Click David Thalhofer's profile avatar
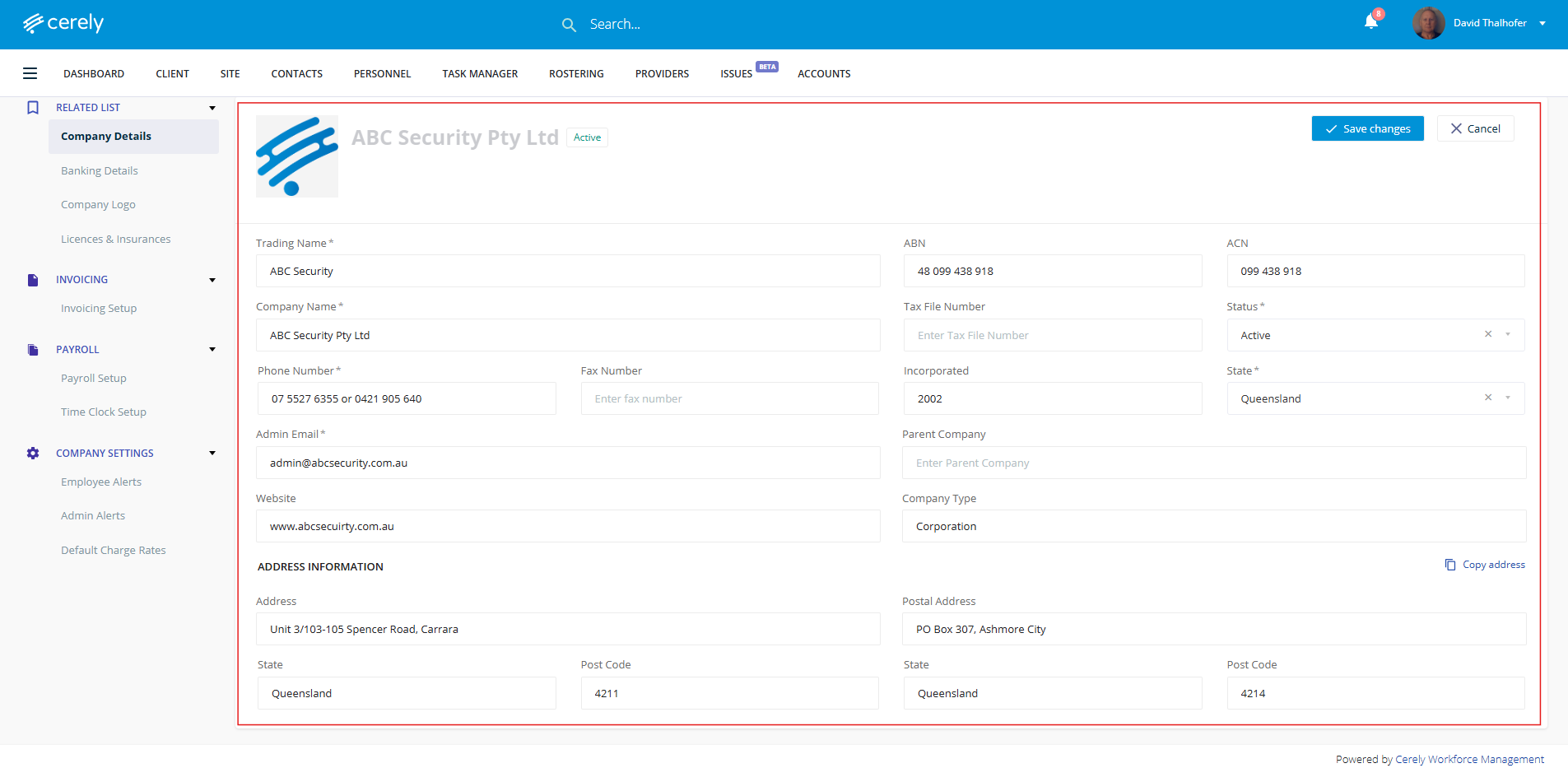Image resolution: width=1568 pixels, height=768 pixels. click(x=1428, y=23)
